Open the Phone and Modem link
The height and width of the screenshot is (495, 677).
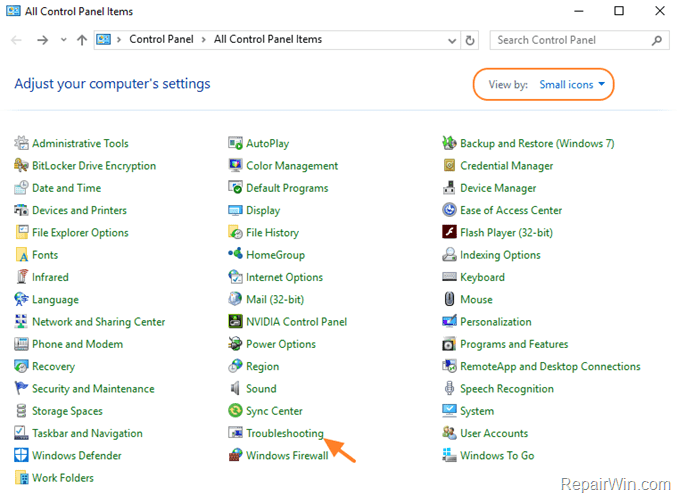coord(77,344)
